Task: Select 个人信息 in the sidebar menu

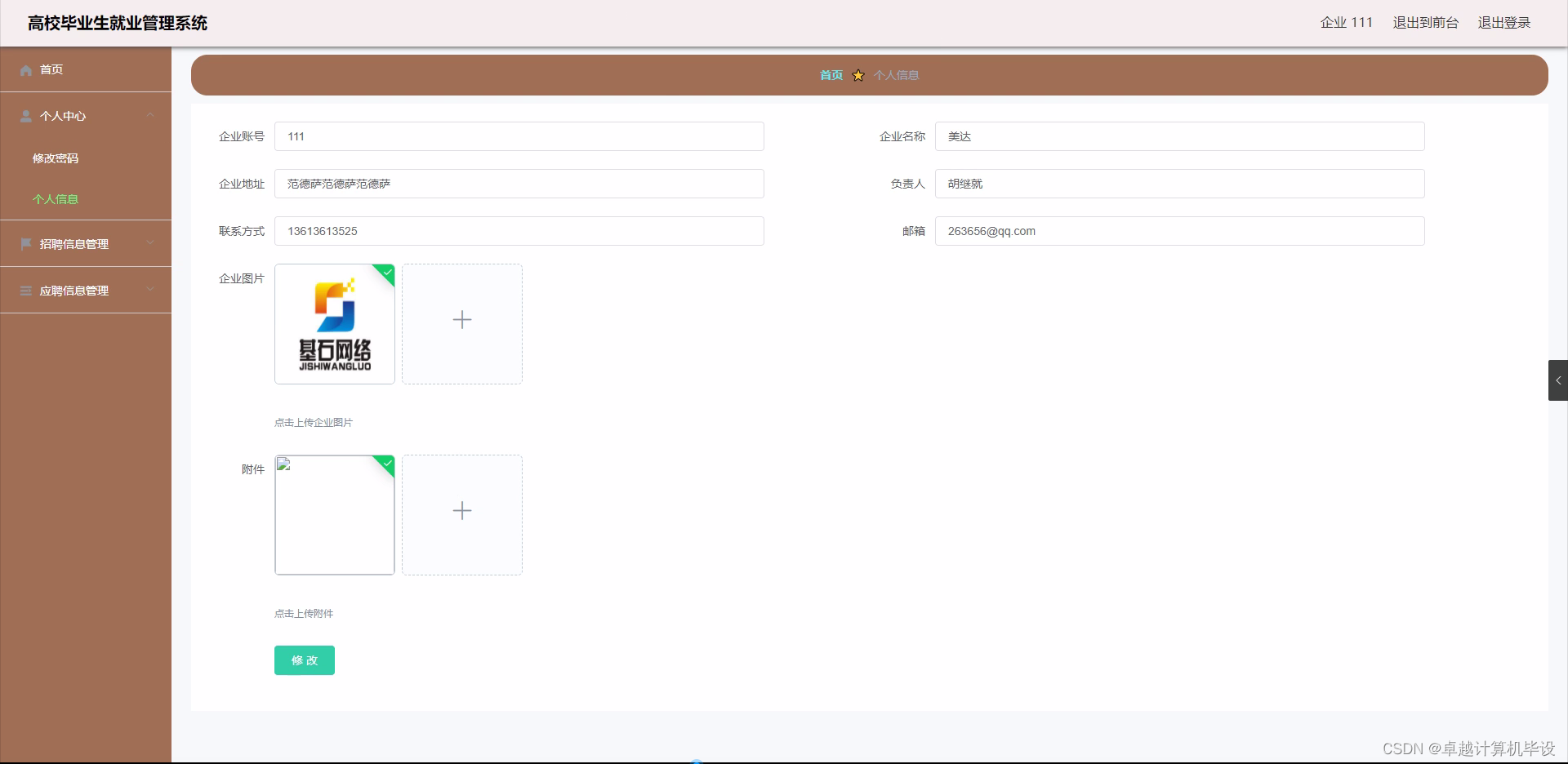Action: coord(56,198)
